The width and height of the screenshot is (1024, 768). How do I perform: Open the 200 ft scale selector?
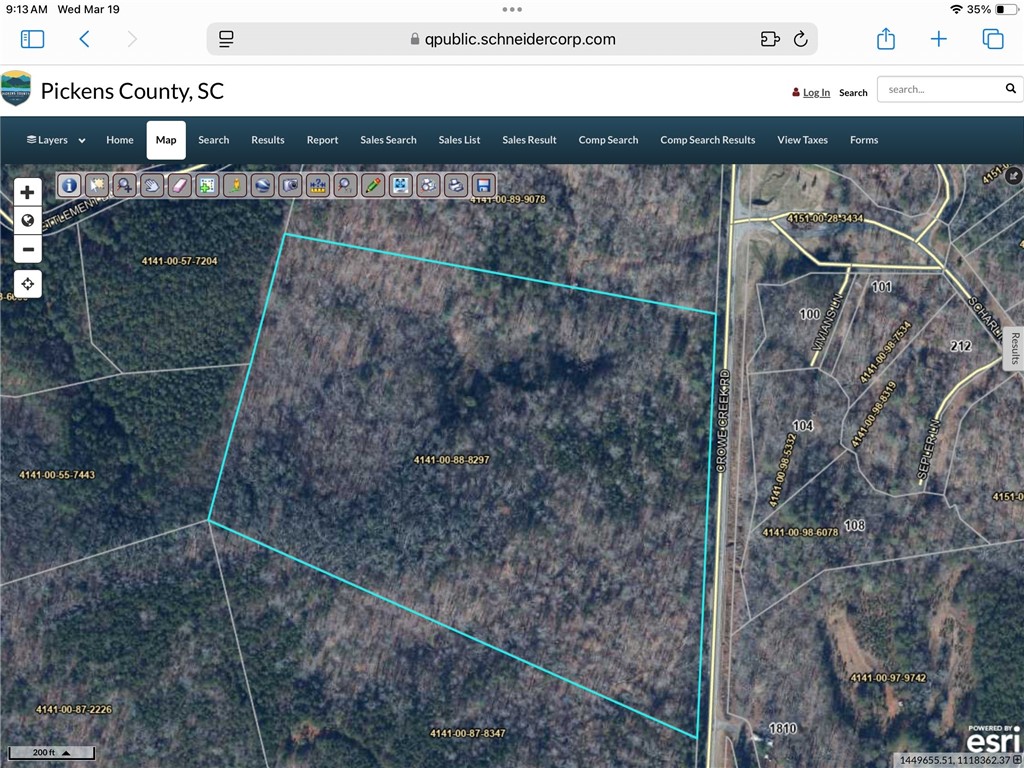(50, 752)
